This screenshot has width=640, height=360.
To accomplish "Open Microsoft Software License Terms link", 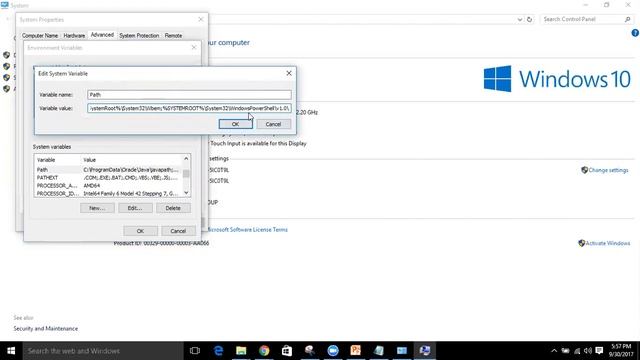I will [248, 230].
